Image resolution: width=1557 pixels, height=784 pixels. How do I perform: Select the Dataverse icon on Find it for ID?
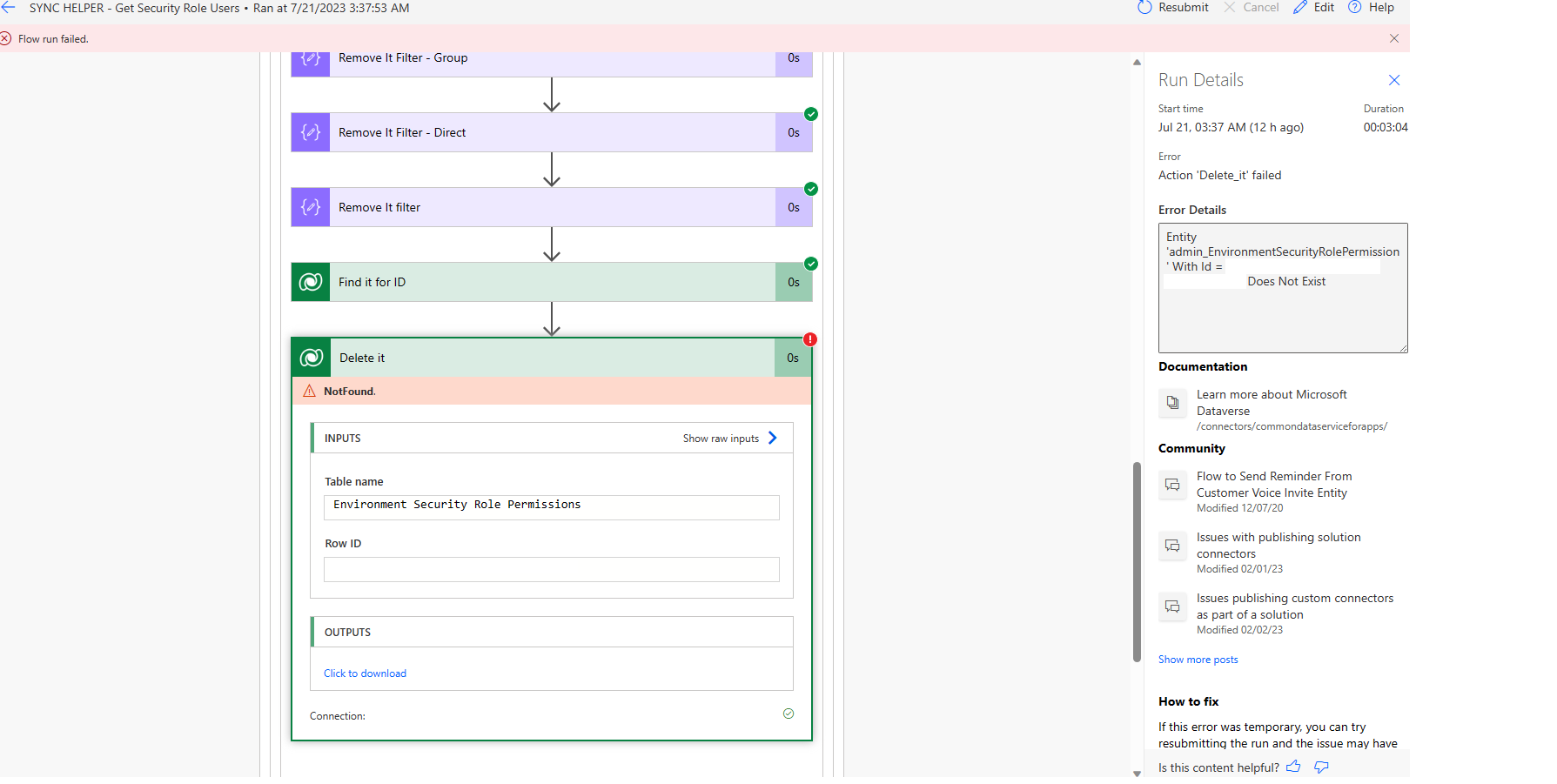coord(310,281)
